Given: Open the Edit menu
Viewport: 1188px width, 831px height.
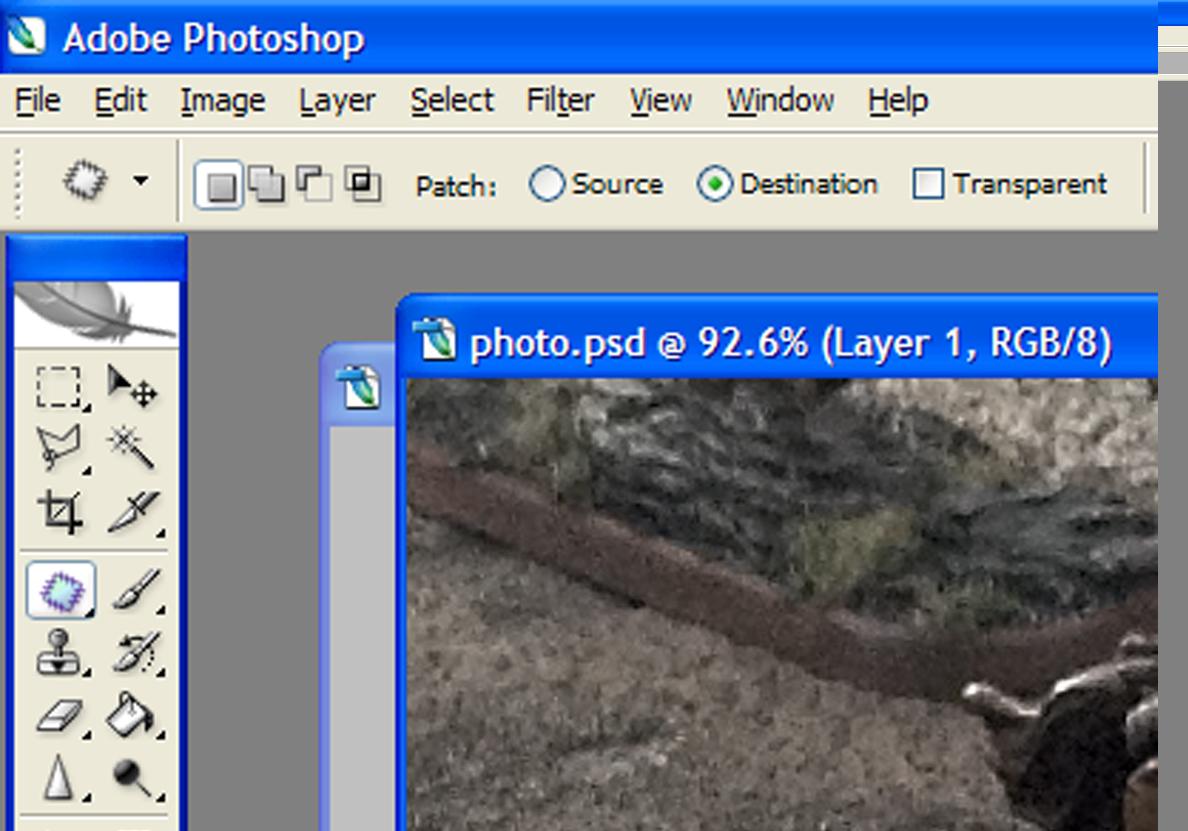Looking at the screenshot, I should 120,101.
